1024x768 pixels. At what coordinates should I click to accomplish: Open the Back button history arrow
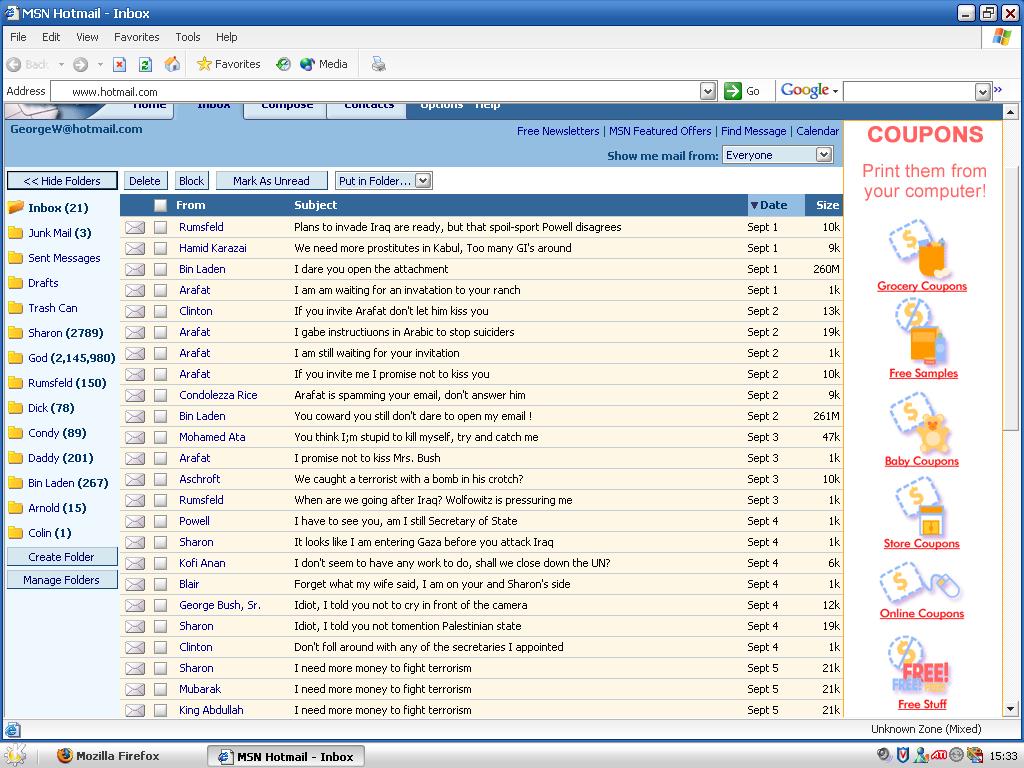61,64
